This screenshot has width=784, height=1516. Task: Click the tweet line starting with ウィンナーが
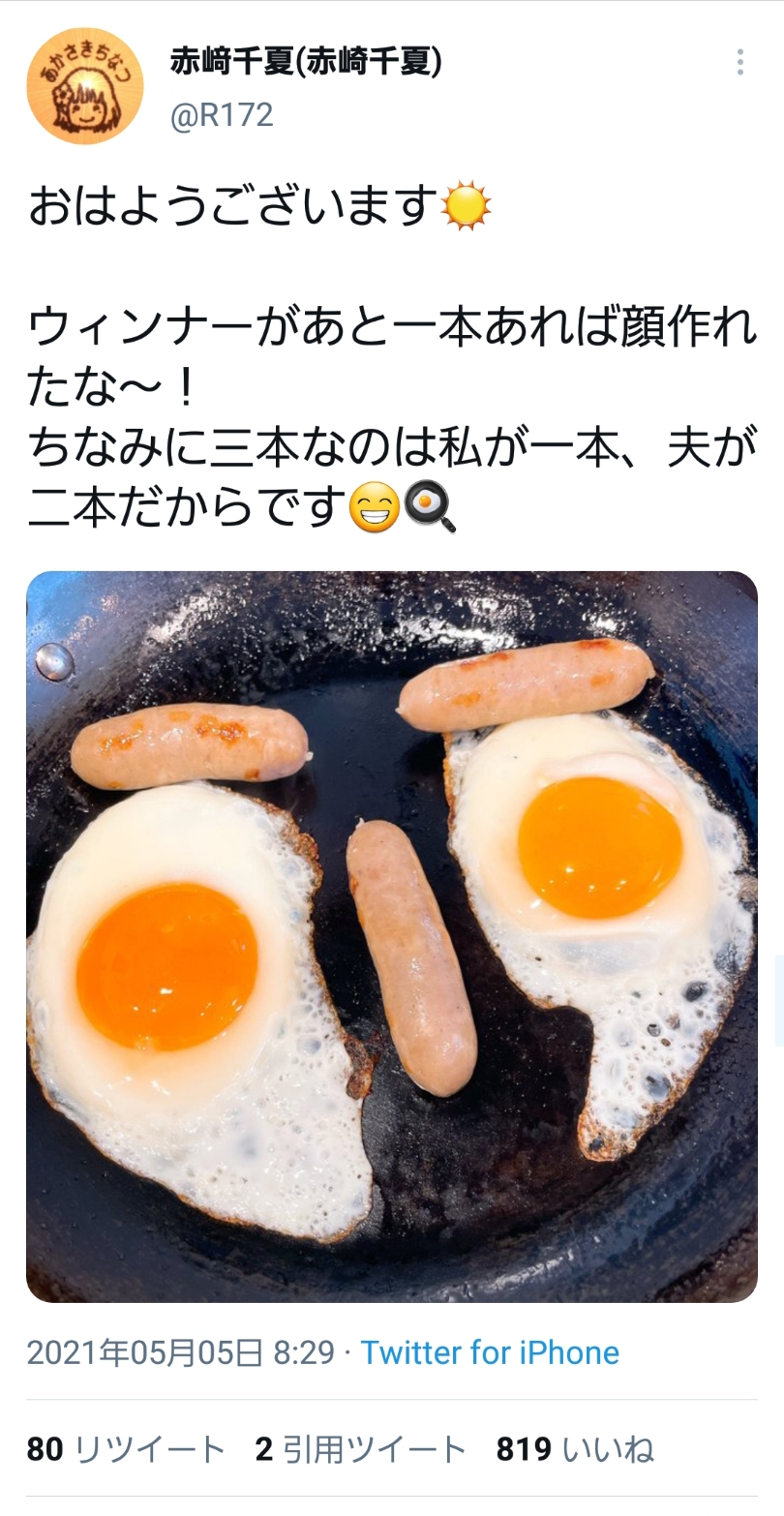point(392,329)
